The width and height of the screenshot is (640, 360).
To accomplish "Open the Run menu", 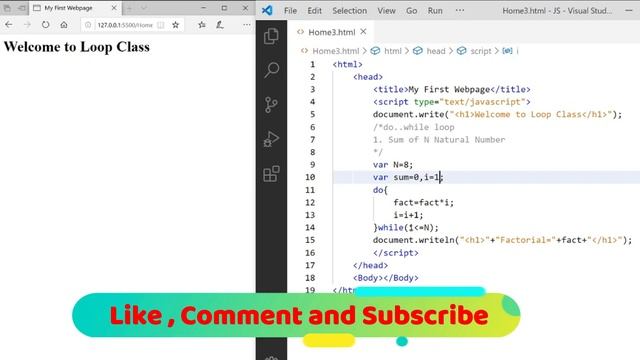I will tap(435, 11).
